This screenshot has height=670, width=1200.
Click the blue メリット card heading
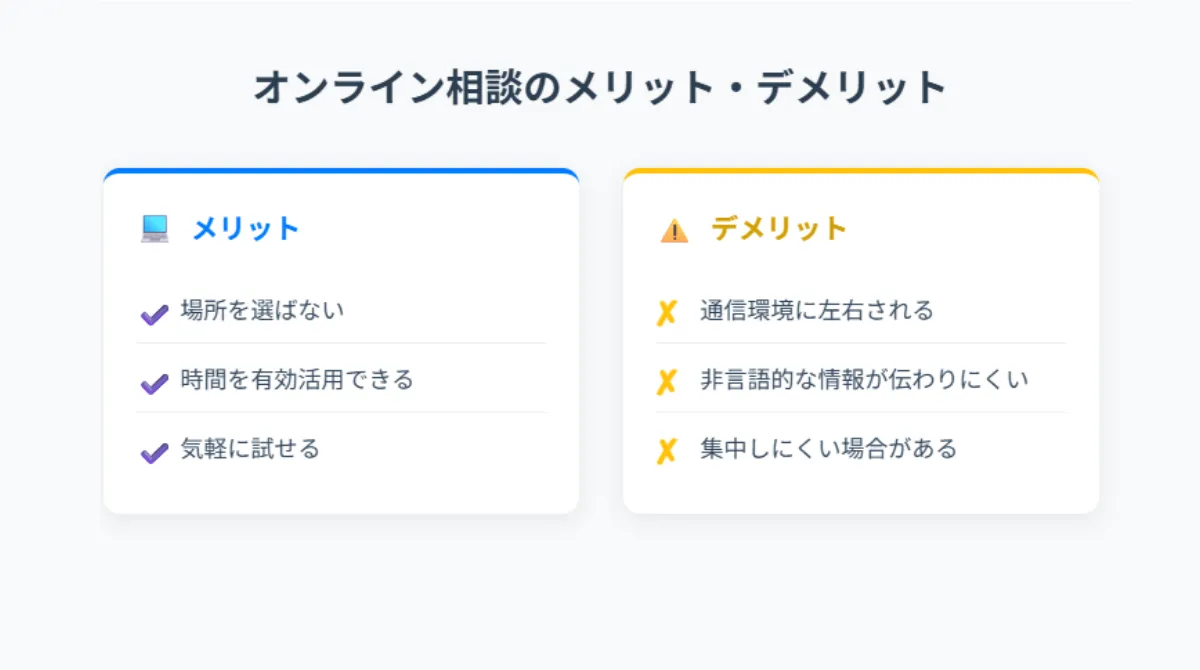[246, 229]
